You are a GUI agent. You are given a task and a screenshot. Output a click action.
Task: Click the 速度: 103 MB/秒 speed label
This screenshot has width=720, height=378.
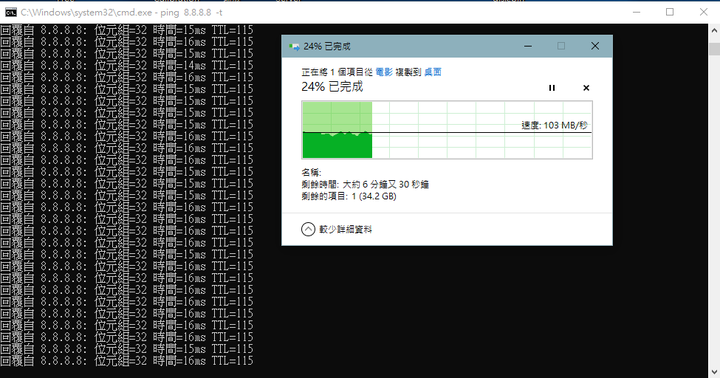[x=555, y=125]
